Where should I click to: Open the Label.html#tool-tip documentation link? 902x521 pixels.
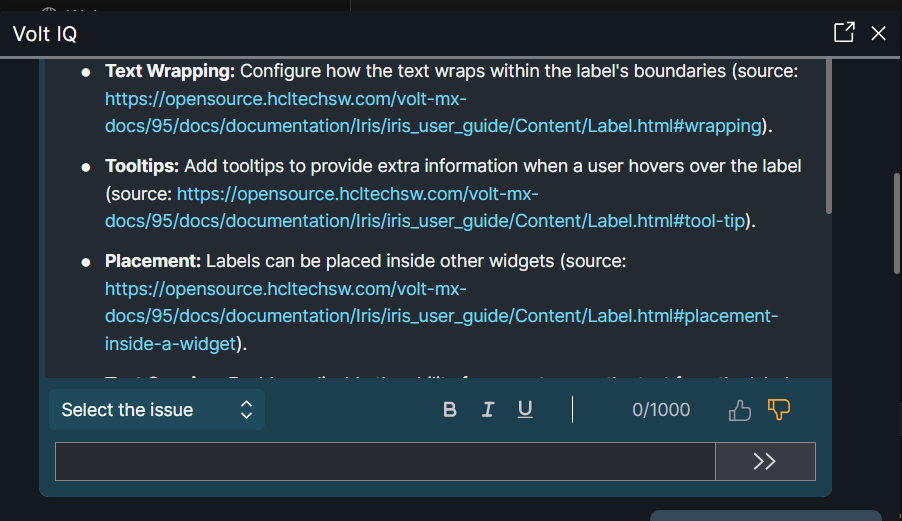click(426, 207)
